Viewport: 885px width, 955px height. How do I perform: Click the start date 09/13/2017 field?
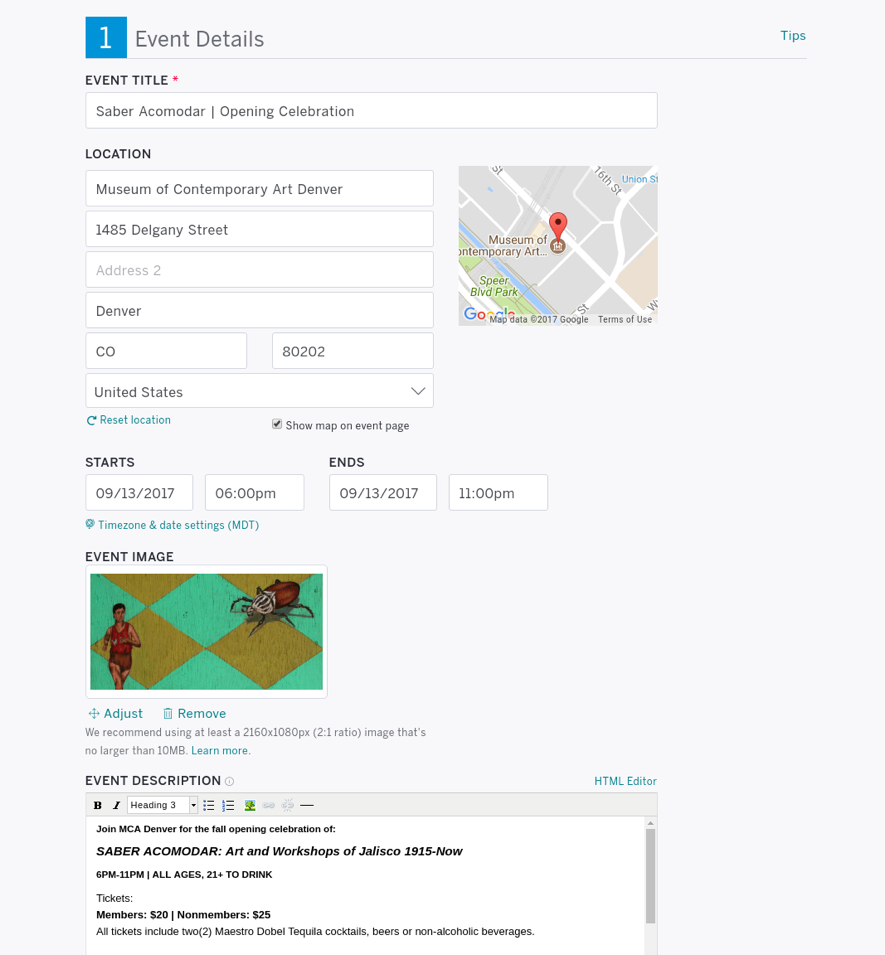[x=139, y=493]
